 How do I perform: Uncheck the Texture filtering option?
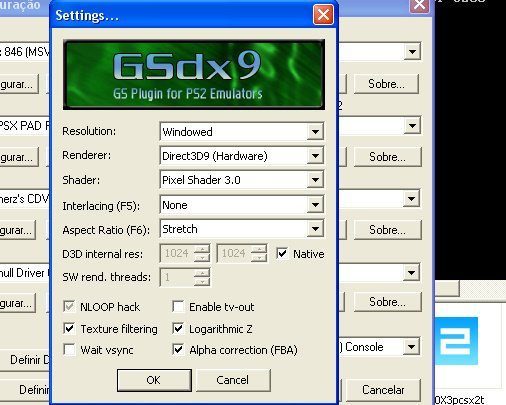tap(69, 329)
